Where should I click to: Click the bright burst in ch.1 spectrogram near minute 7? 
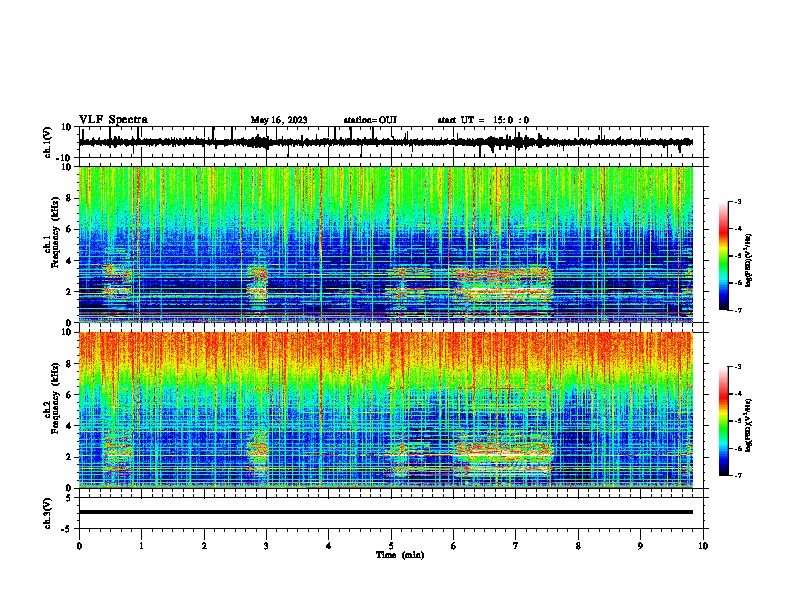(x=505, y=290)
